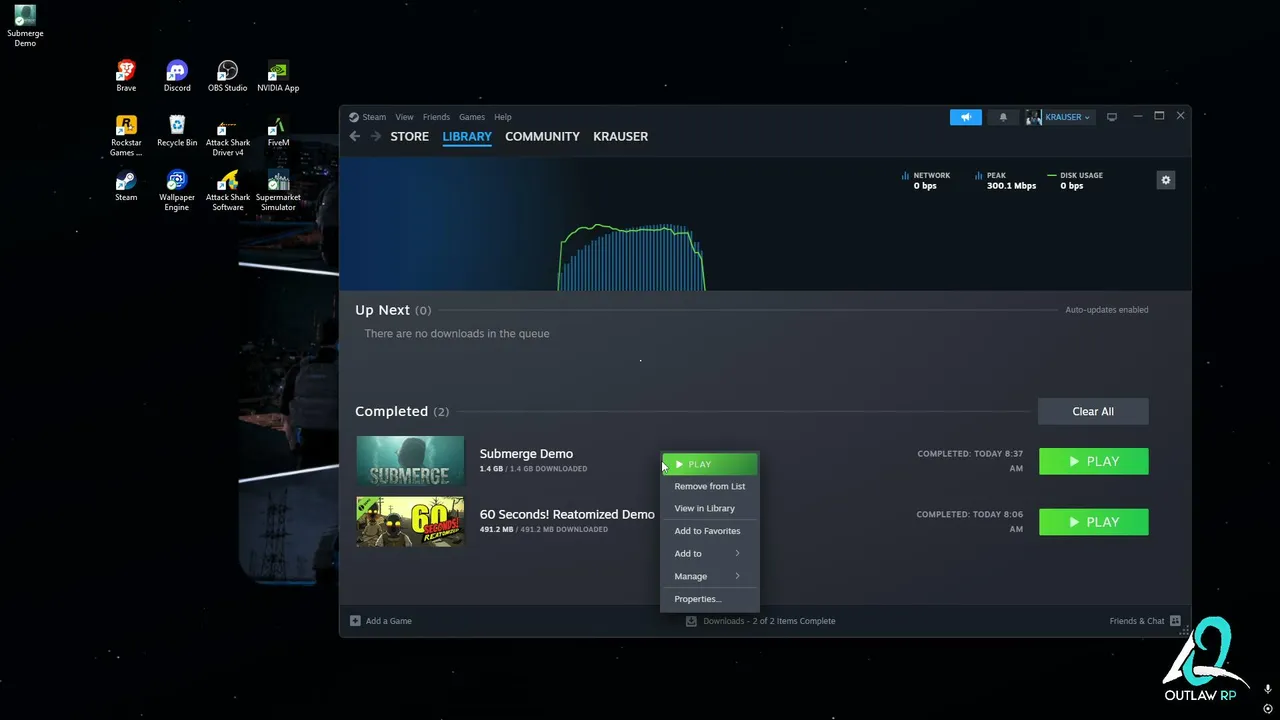Screen dimensions: 1280x720
Task: Open the Brave desktop shortcut
Action: pos(126,76)
